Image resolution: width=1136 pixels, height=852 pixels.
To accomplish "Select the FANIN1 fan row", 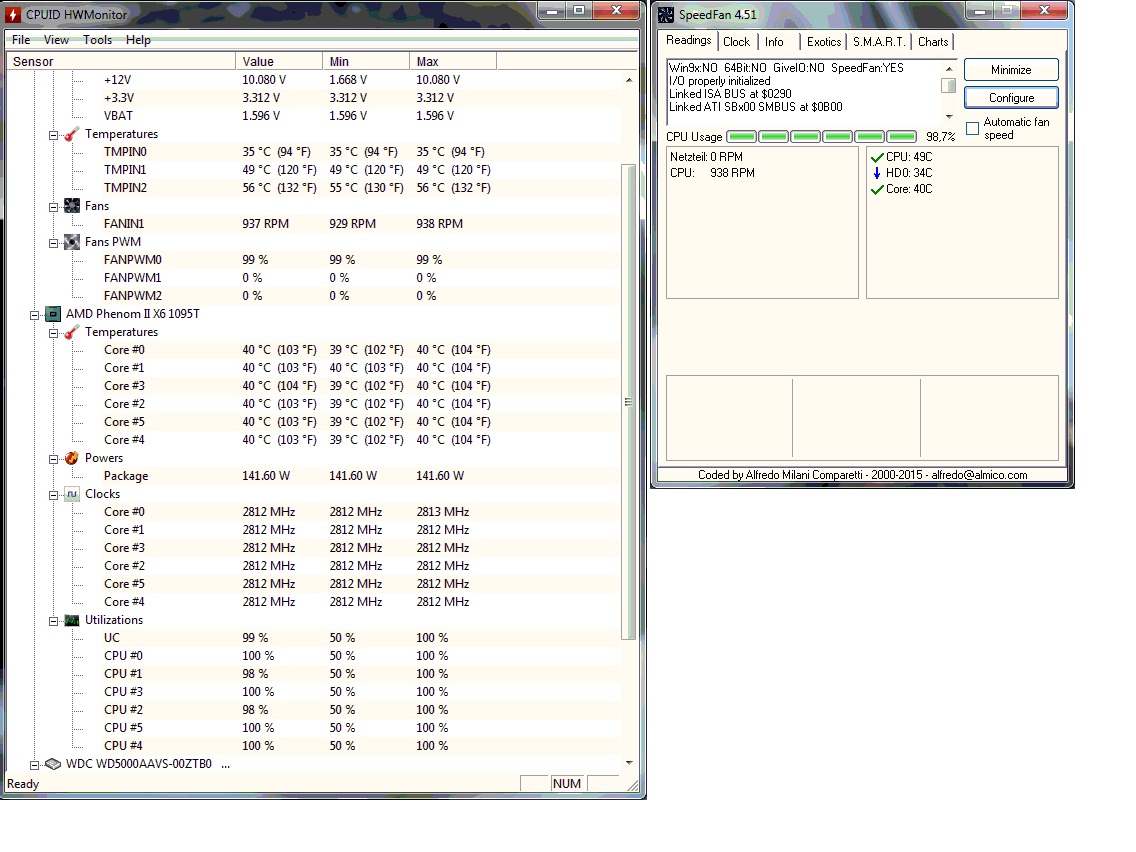I will click(x=314, y=224).
